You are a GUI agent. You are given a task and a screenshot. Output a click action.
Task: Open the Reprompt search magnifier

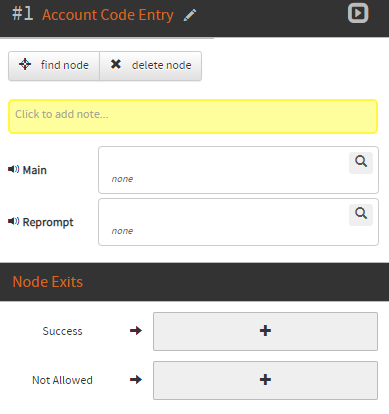(x=361, y=214)
